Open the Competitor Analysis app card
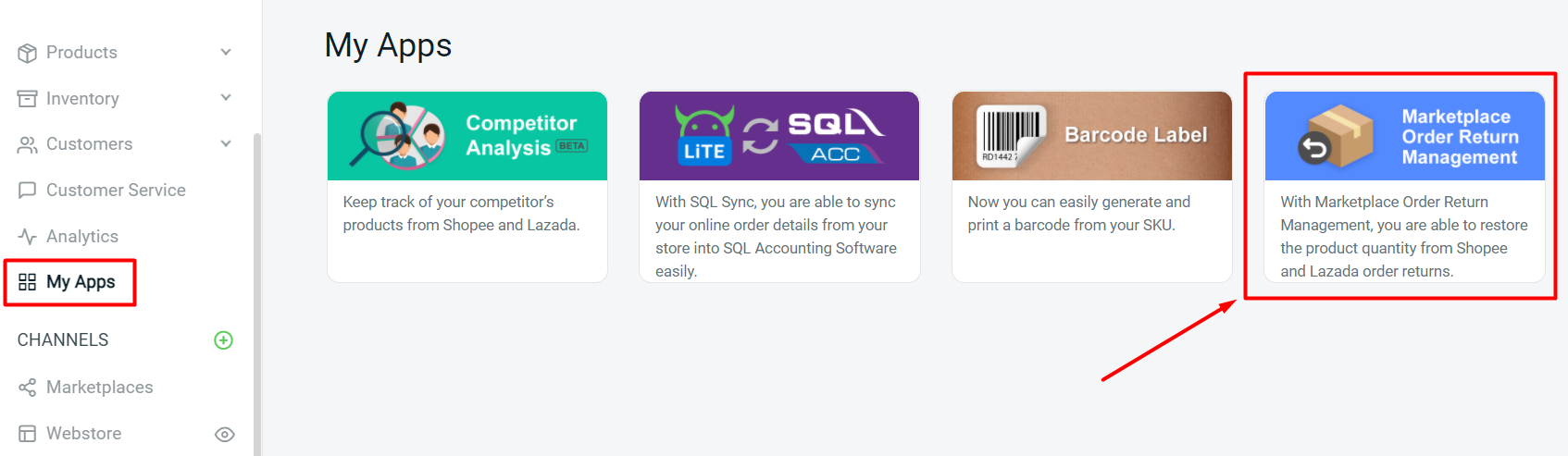Viewport: 1568px width, 456px height. 467,186
